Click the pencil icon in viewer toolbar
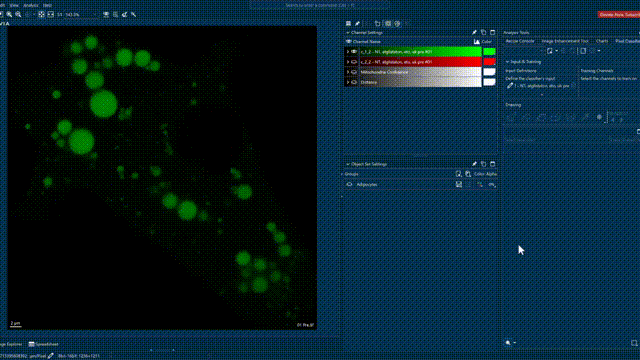 pos(358,24)
